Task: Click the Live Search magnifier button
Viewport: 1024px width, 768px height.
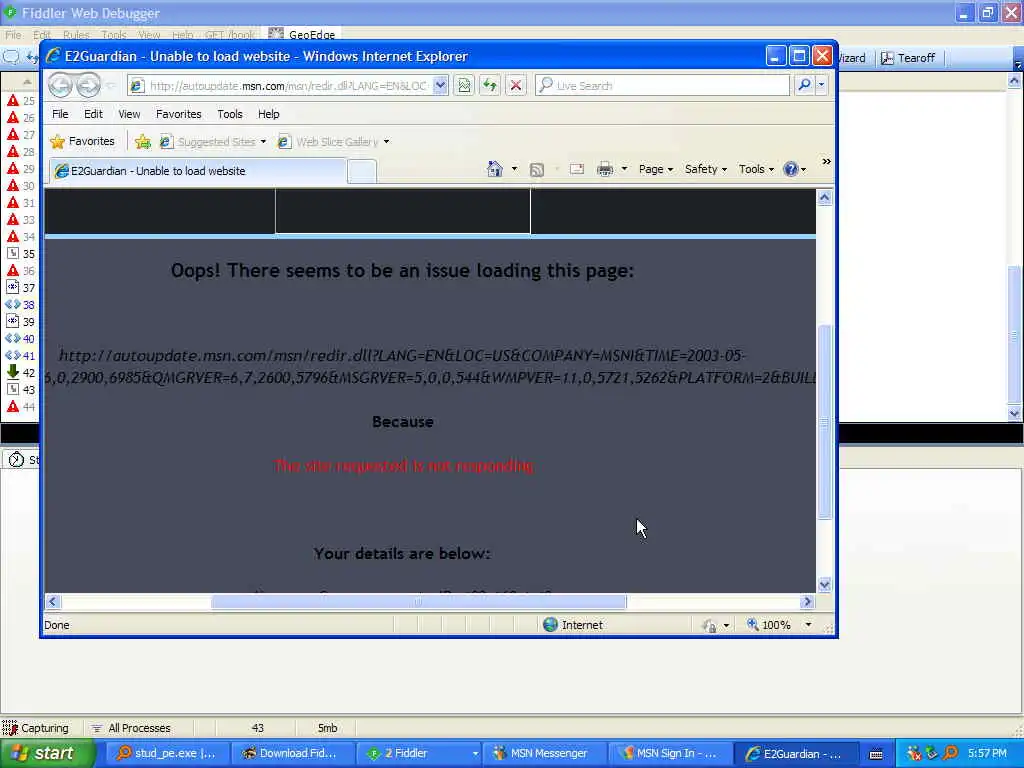Action: (805, 85)
